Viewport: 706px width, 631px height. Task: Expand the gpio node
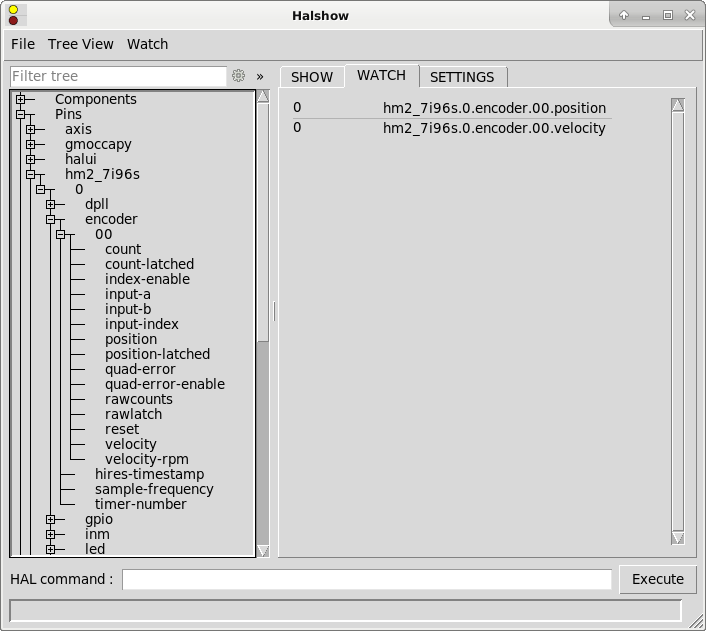click(x=50, y=519)
